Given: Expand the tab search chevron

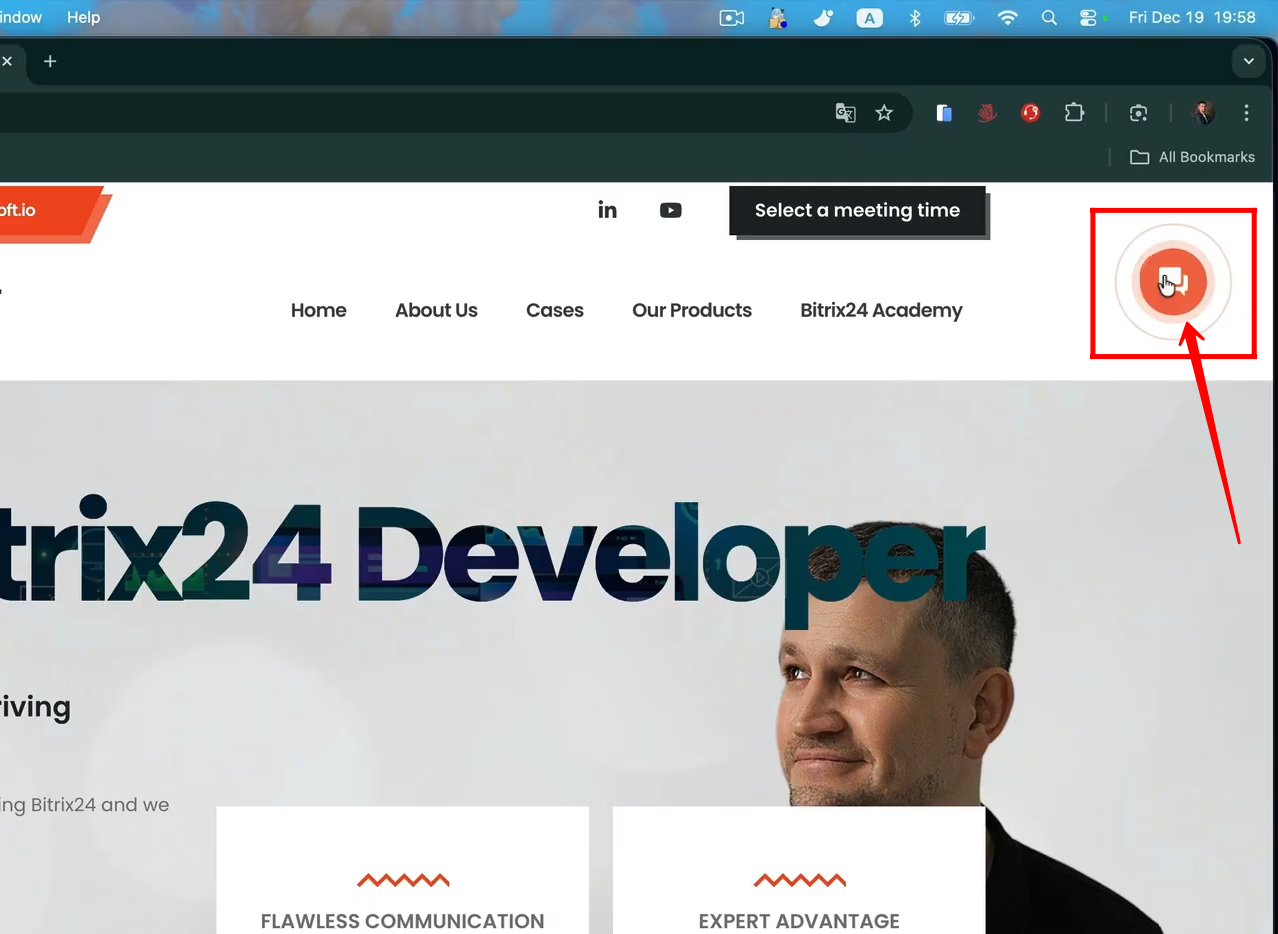Looking at the screenshot, I should [x=1248, y=61].
